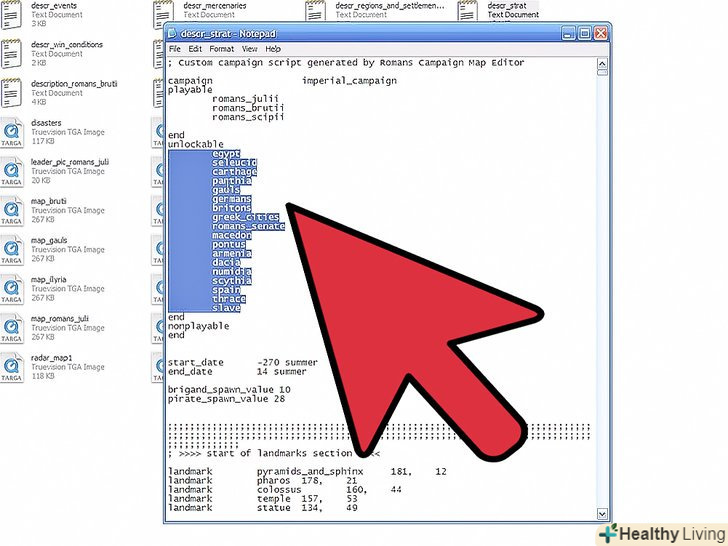The image size is (728, 546).
Task: Select the map_romans_julii TGA image icon
Action: 11,328
